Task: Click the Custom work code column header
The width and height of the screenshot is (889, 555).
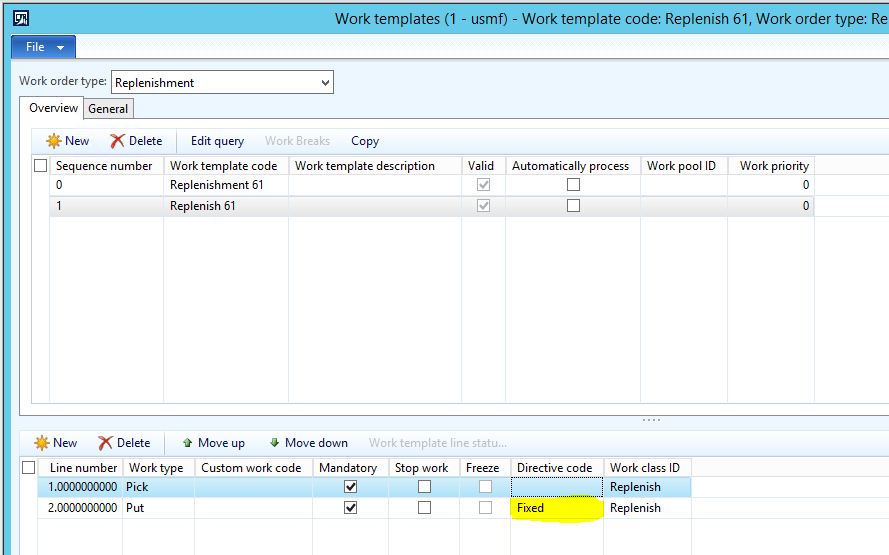Action: coord(253,468)
